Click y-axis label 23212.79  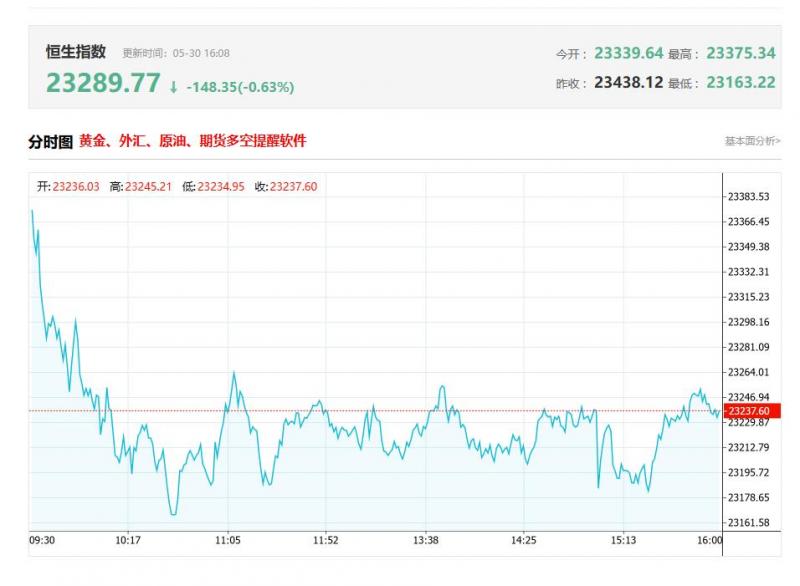(x=748, y=447)
